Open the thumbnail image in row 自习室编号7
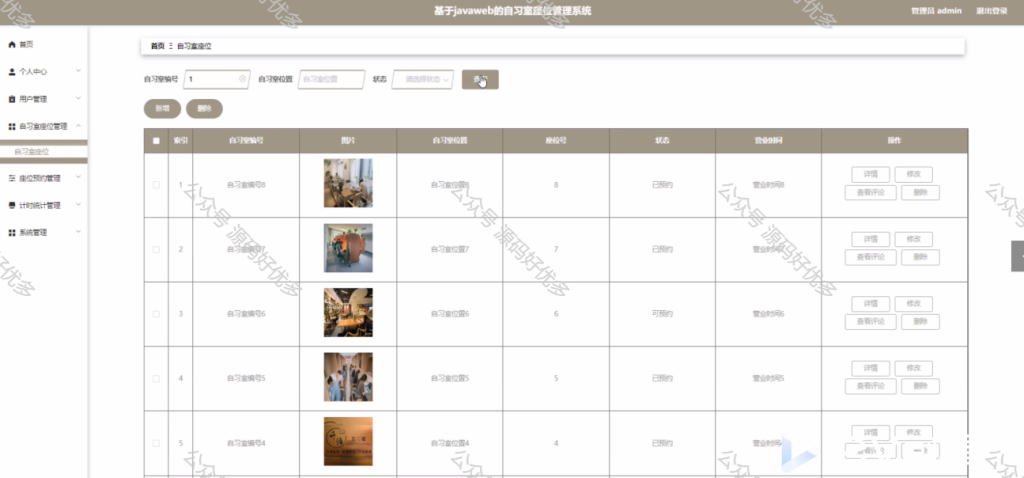Viewport: 1024px width, 478px height. (x=348, y=248)
